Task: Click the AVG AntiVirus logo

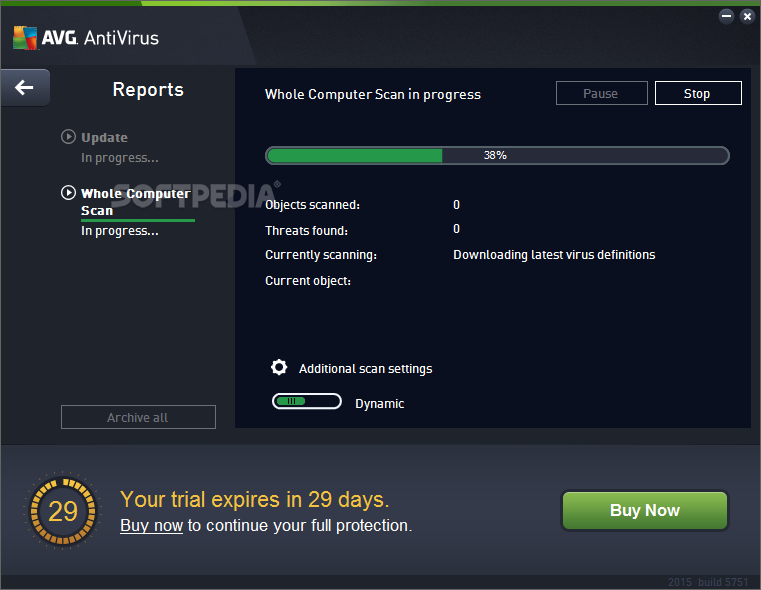Action: (x=86, y=38)
